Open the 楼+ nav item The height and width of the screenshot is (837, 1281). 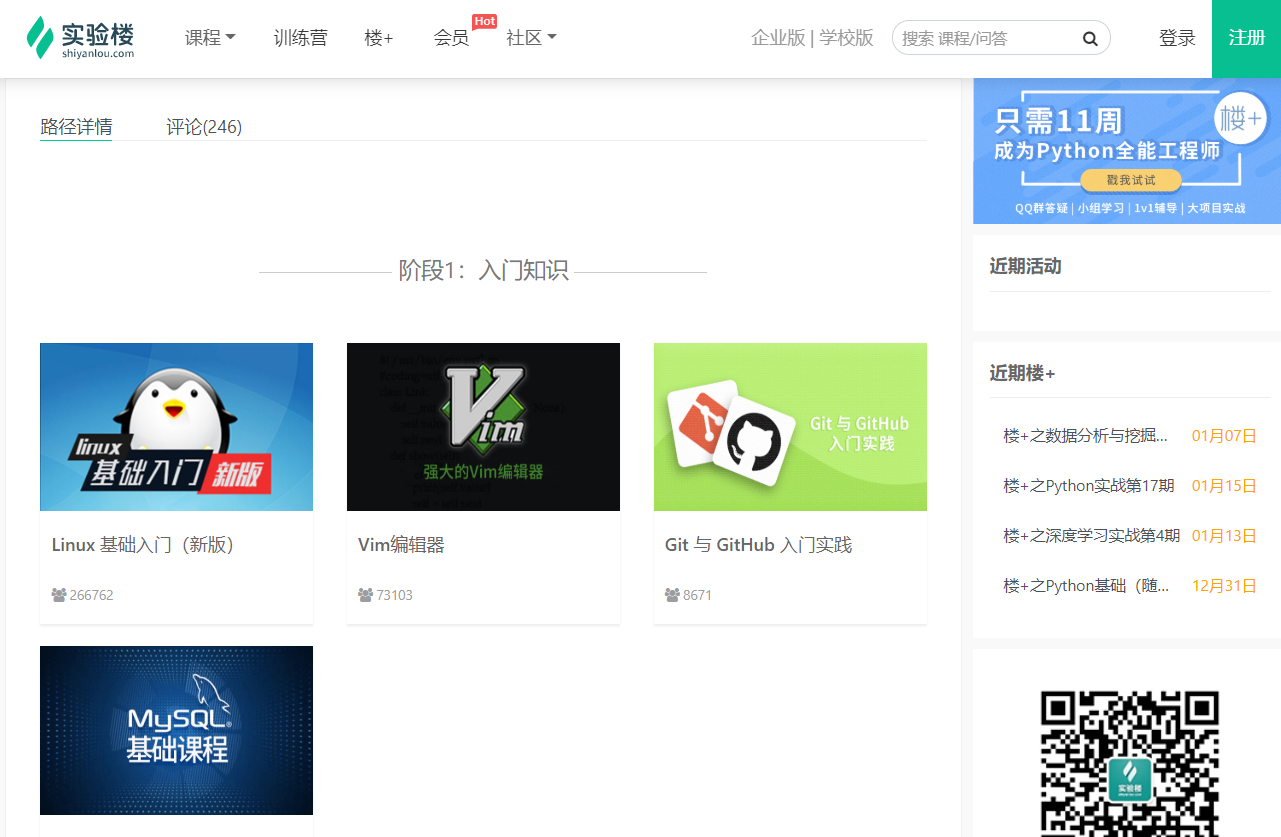tap(379, 38)
